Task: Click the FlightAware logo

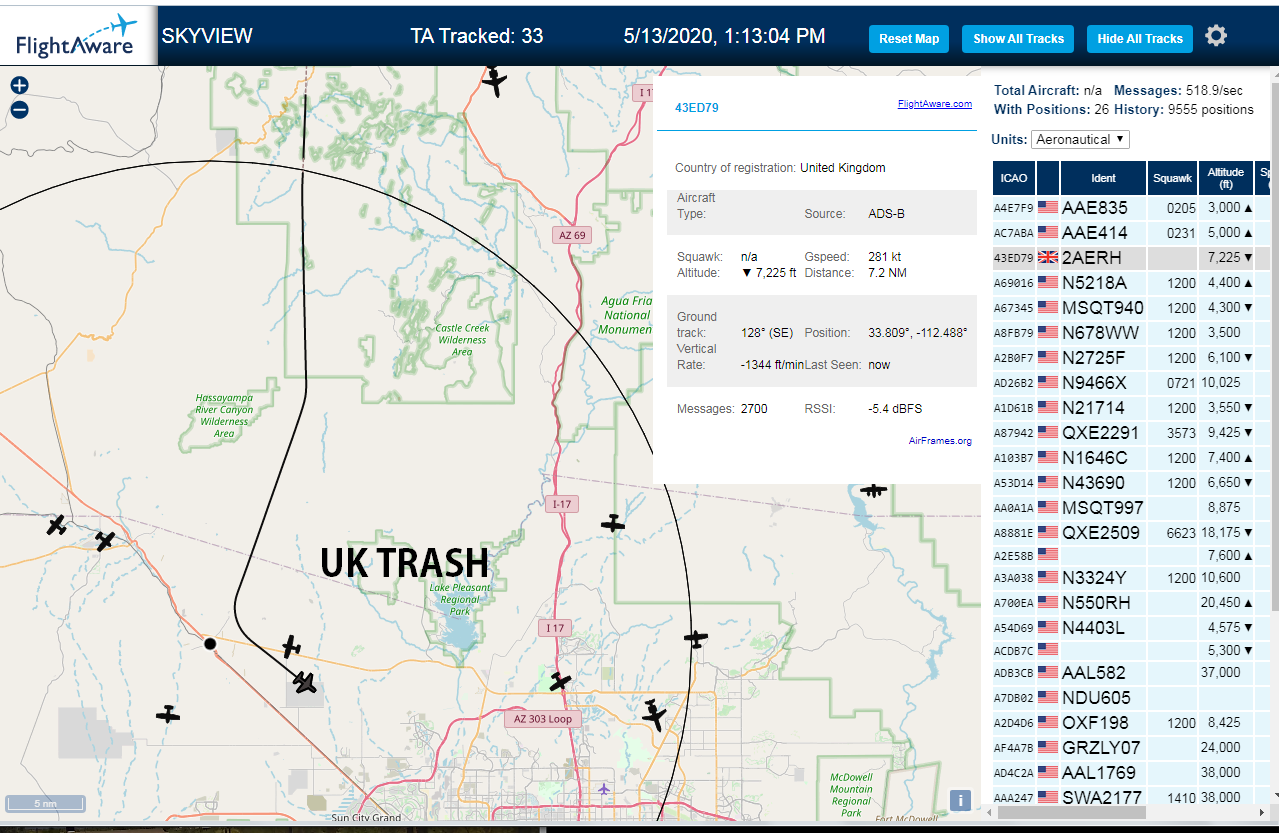Action: point(78,36)
